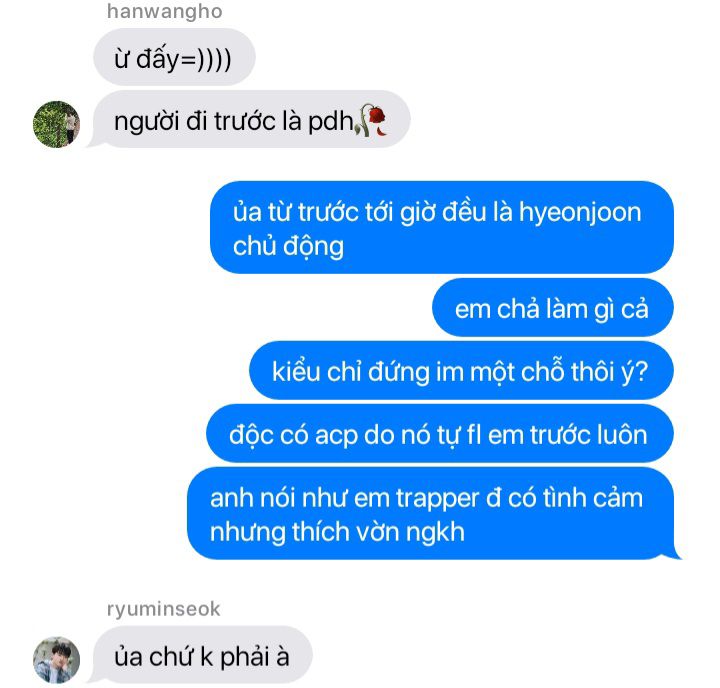The image size is (720, 688).
Task: Click the word "hyeonjoon" in blue message
Action: pyautogui.click(x=580, y=212)
